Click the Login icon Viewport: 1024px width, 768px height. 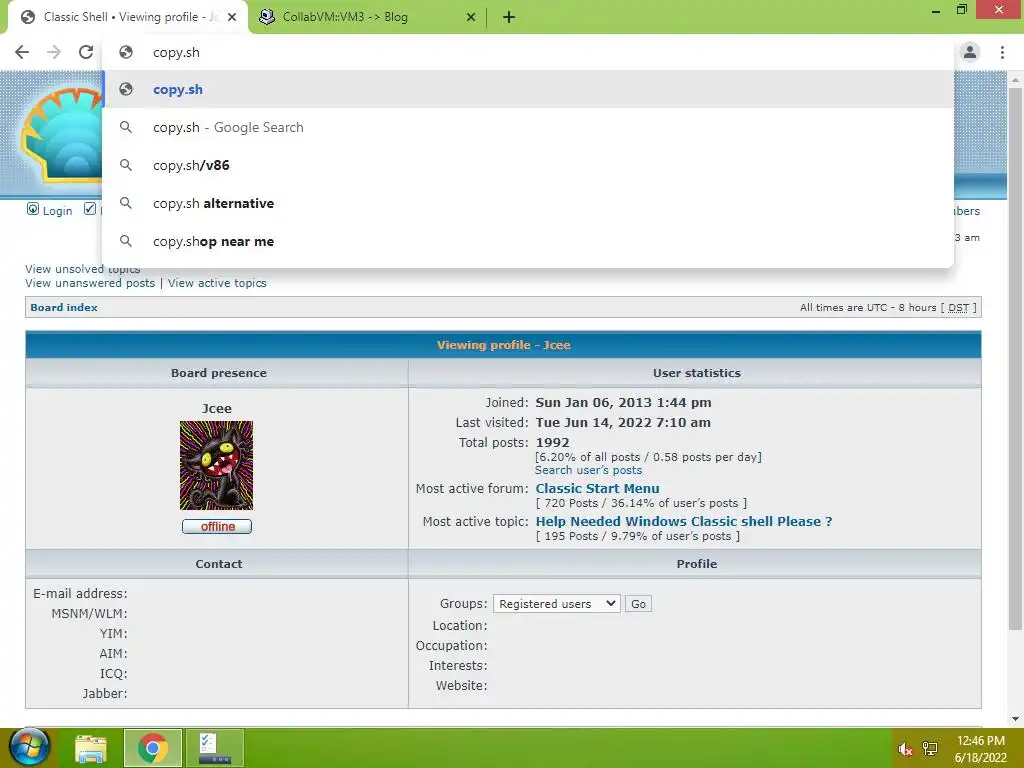[x=33, y=209]
